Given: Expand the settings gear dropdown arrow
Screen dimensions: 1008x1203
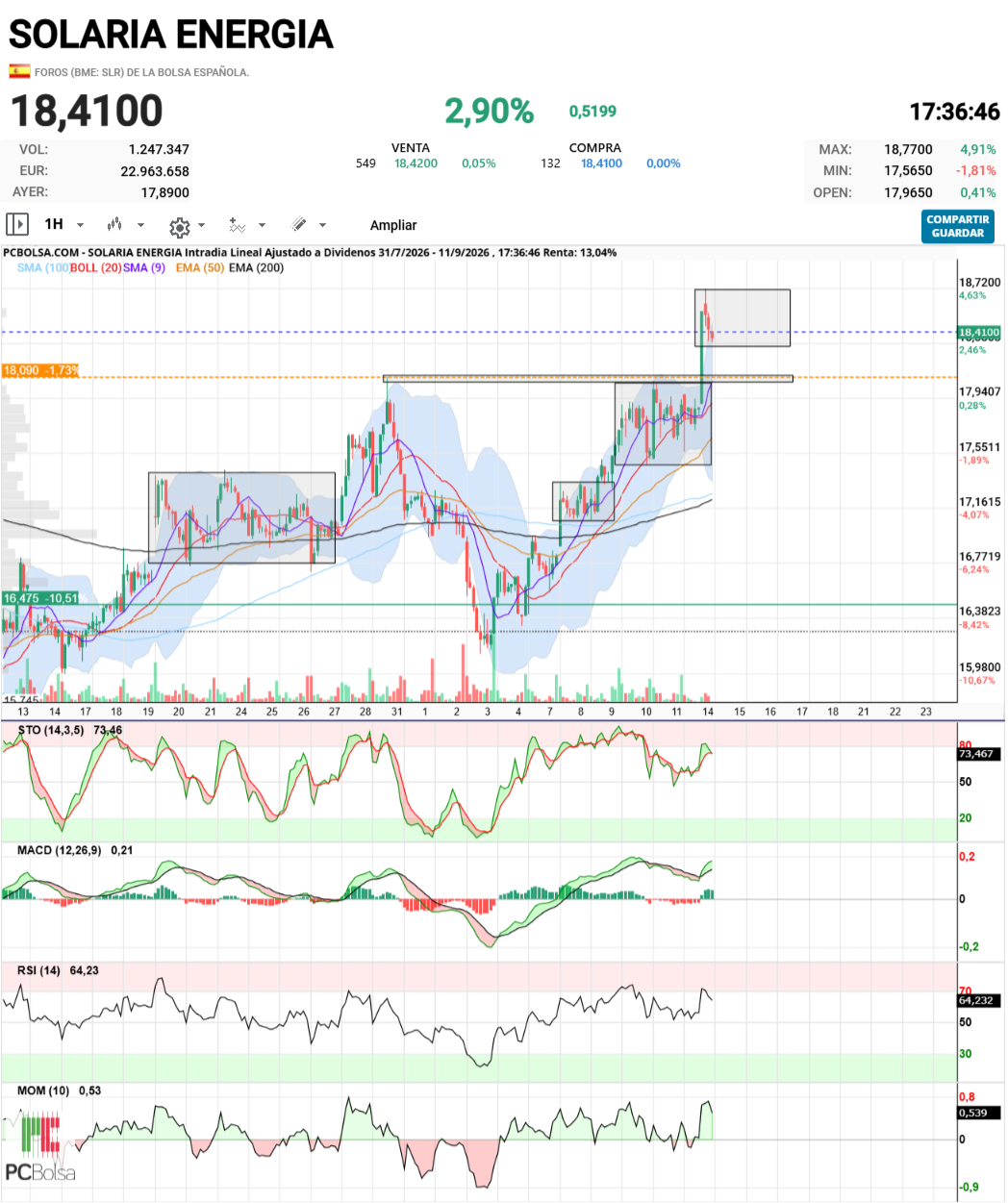Looking at the screenshot, I should pos(201,225).
